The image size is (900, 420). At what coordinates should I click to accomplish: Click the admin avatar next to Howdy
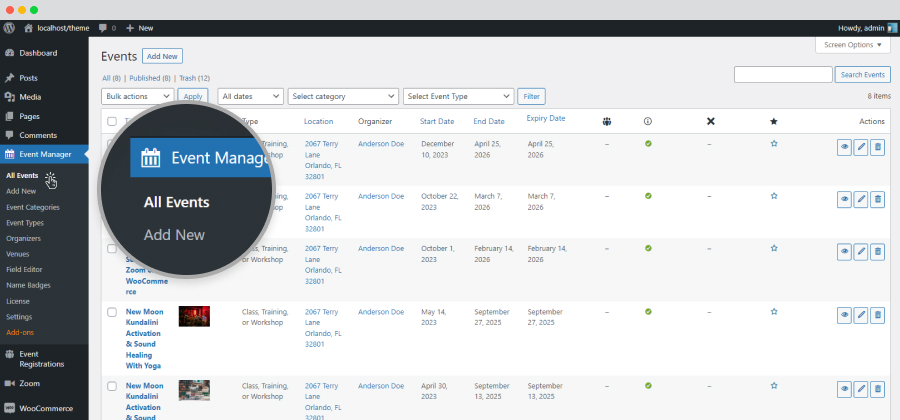pyautogui.click(x=892, y=28)
